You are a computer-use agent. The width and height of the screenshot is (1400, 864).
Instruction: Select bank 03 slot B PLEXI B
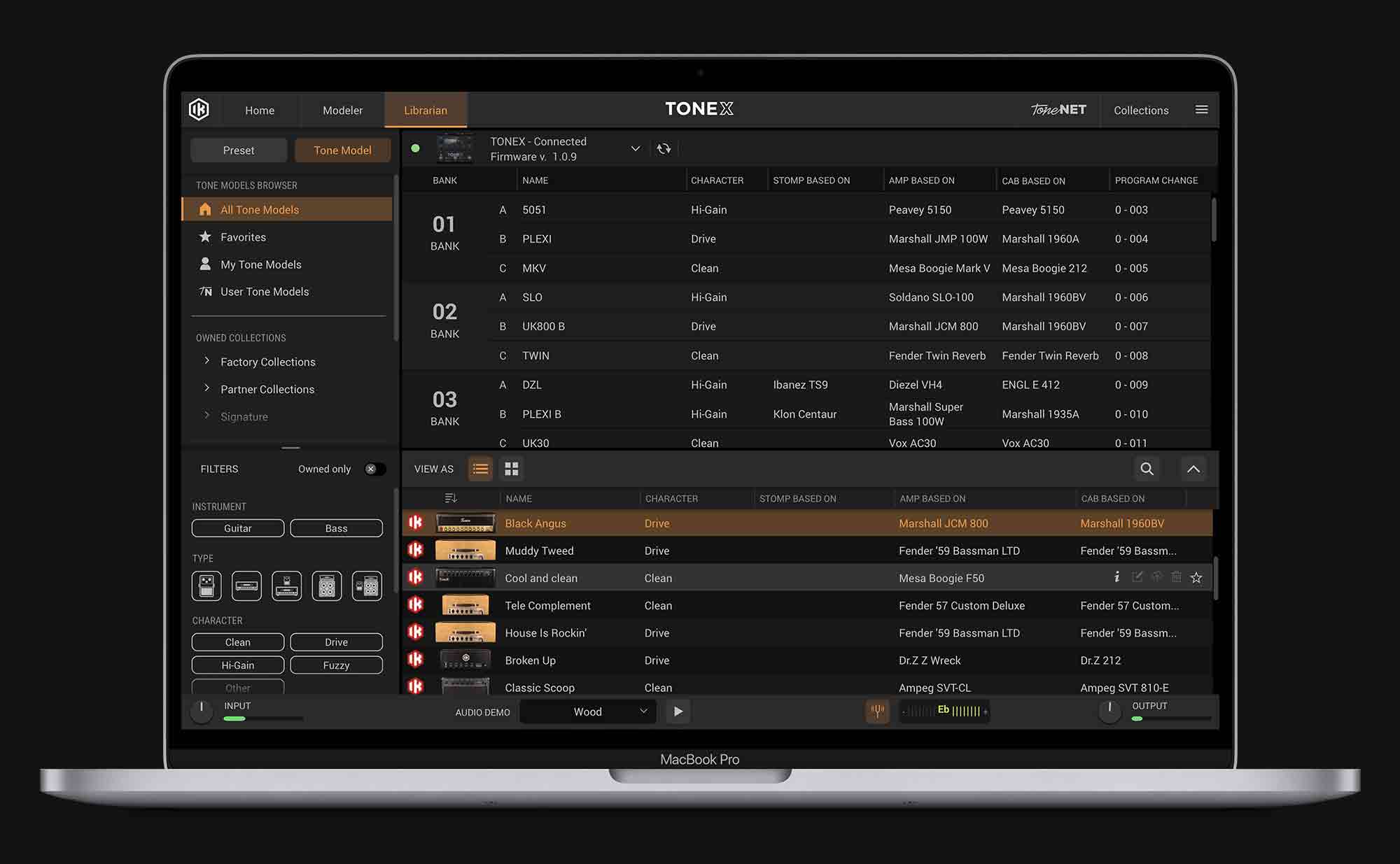pyautogui.click(x=849, y=414)
